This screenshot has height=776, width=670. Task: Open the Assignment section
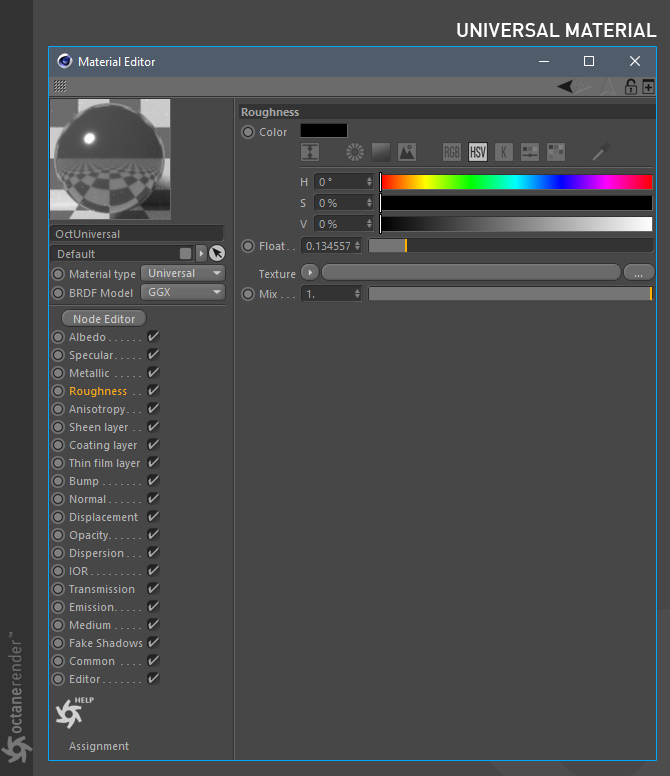pos(99,746)
